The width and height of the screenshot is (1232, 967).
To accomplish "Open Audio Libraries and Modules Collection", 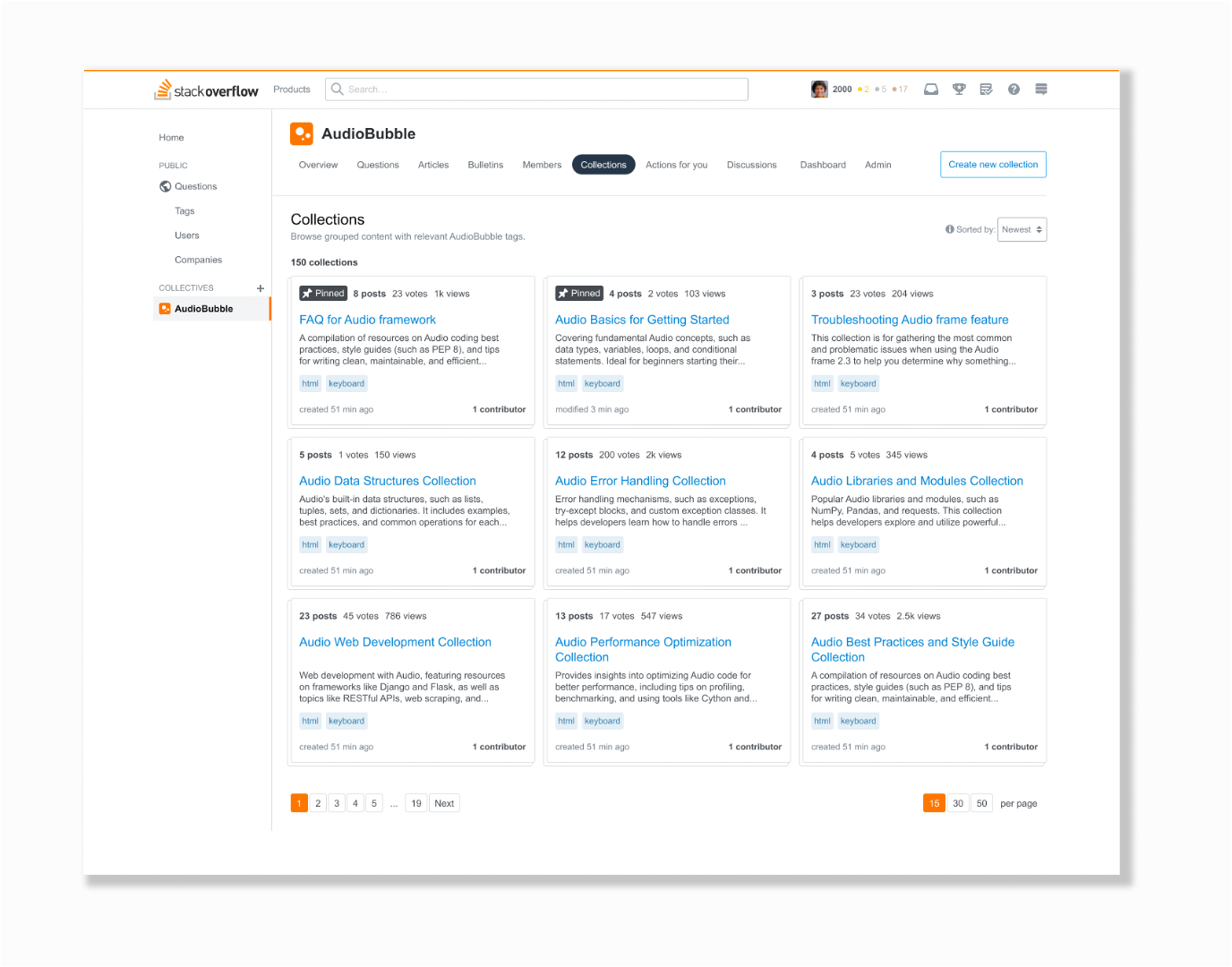I will (917, 481).
